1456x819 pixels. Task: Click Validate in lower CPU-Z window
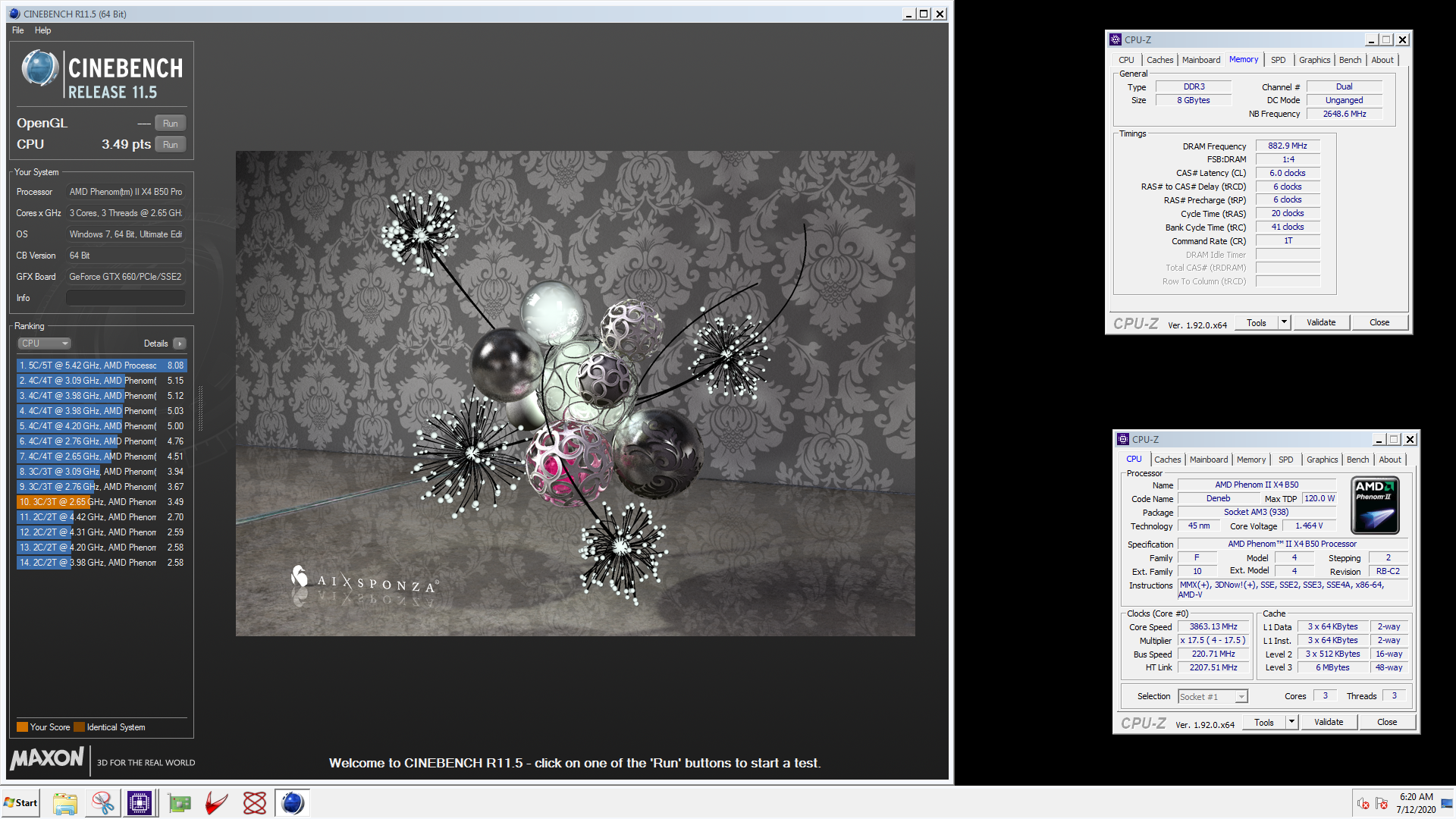click(x=1329, y=722)
